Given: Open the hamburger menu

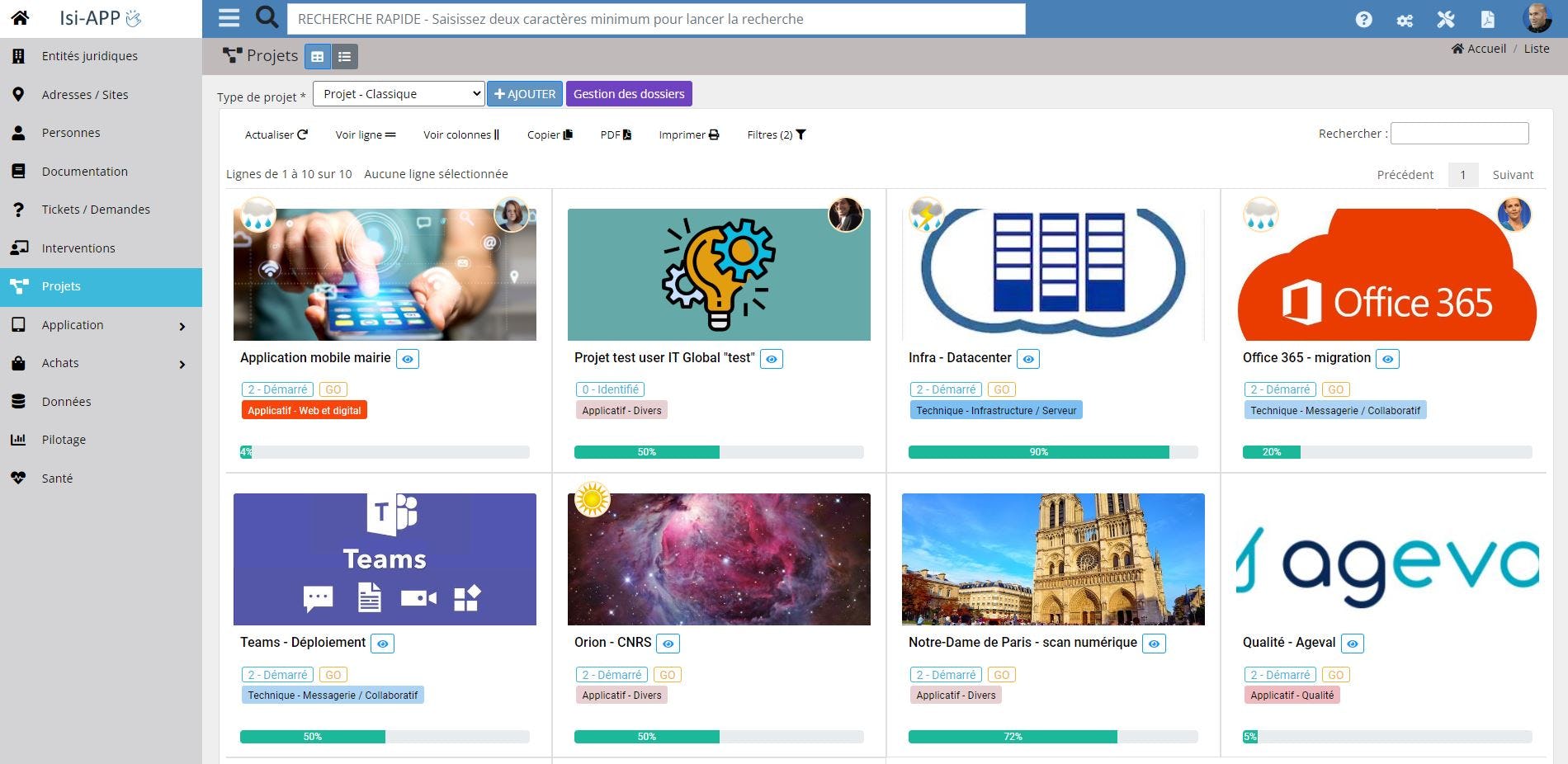Looking at the screenshot, I should tap(229, 18).
